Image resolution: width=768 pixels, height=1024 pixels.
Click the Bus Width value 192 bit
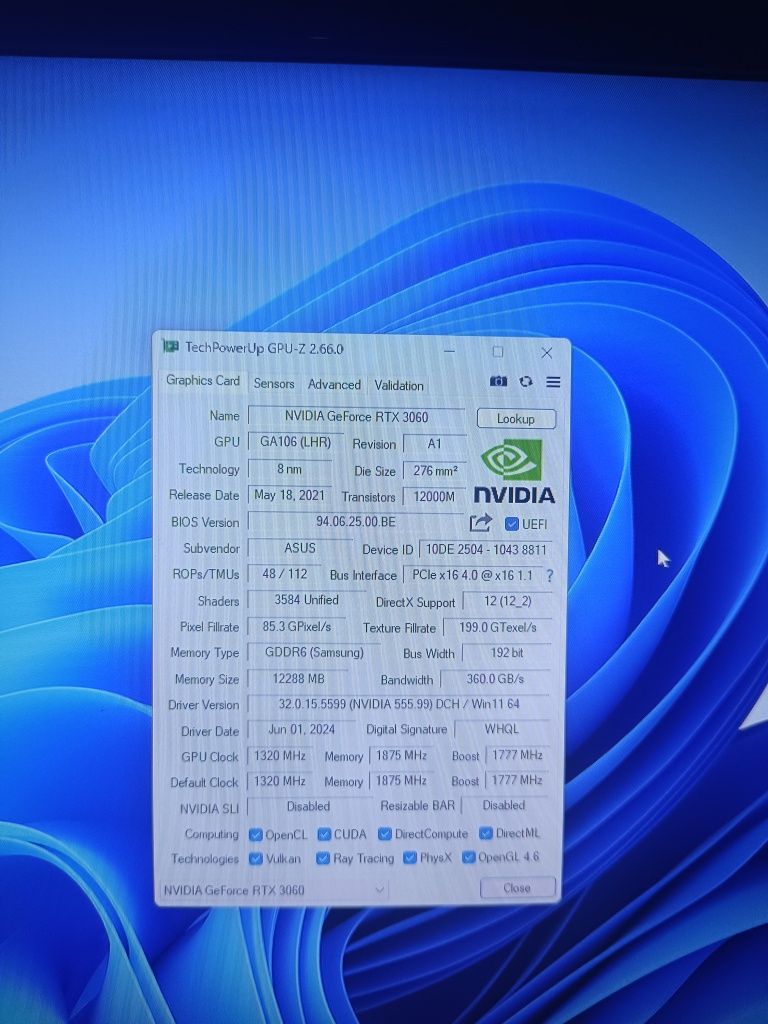coord(507,653)
